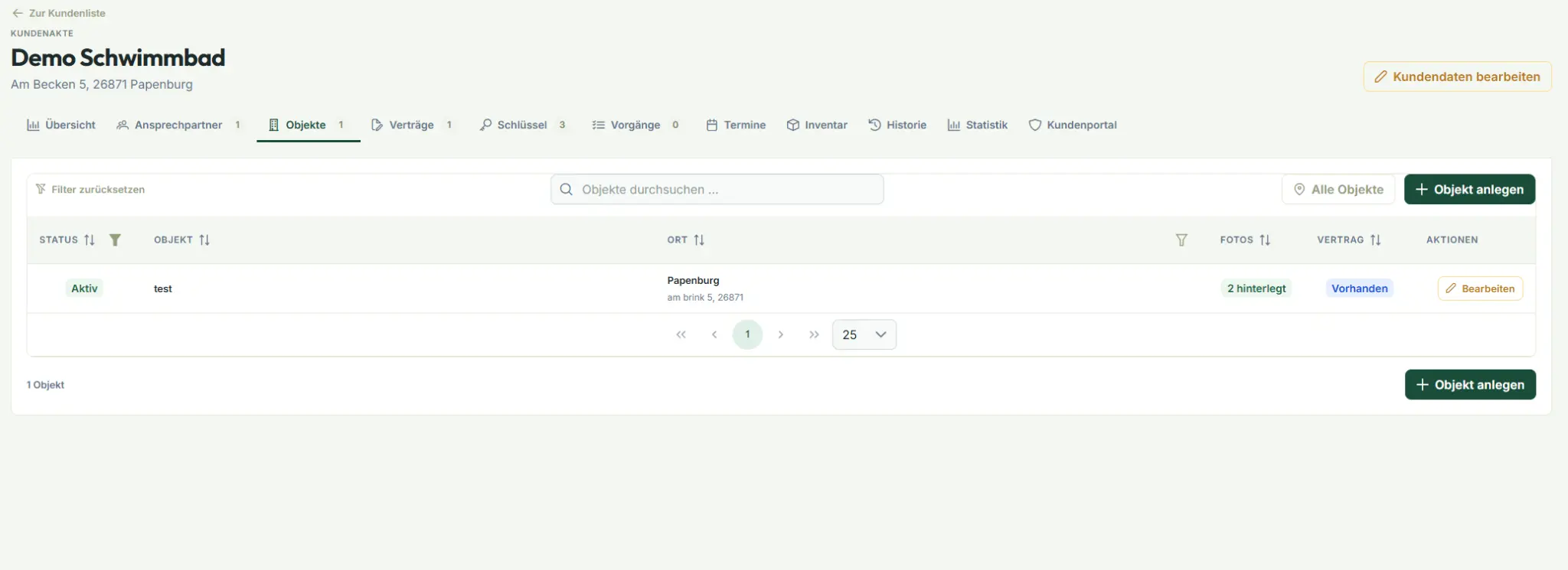This screenshot has height=570, width=1568.
Task: Click Objekt anlegen beside Alle Objekte
Action: click(1469, 190)
